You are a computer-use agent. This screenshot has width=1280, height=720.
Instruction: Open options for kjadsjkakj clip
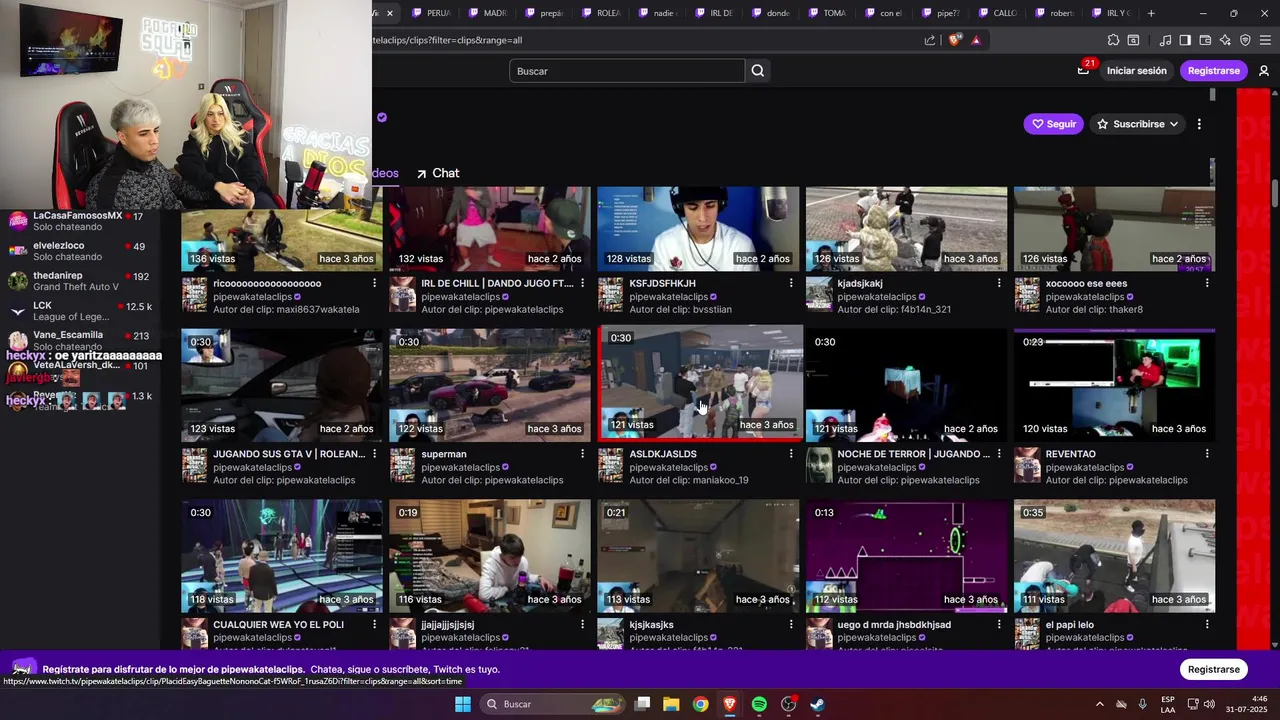click(x=999, y=283)
